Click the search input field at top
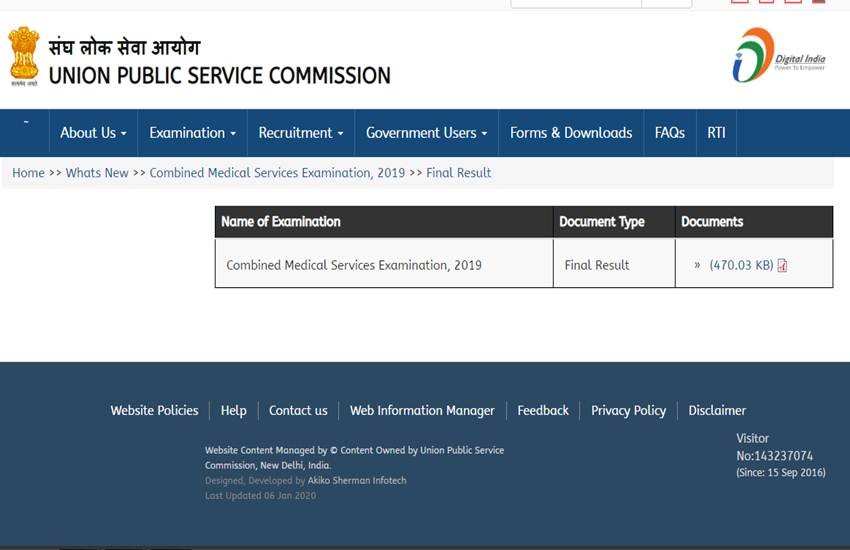 tap(575, 3)
